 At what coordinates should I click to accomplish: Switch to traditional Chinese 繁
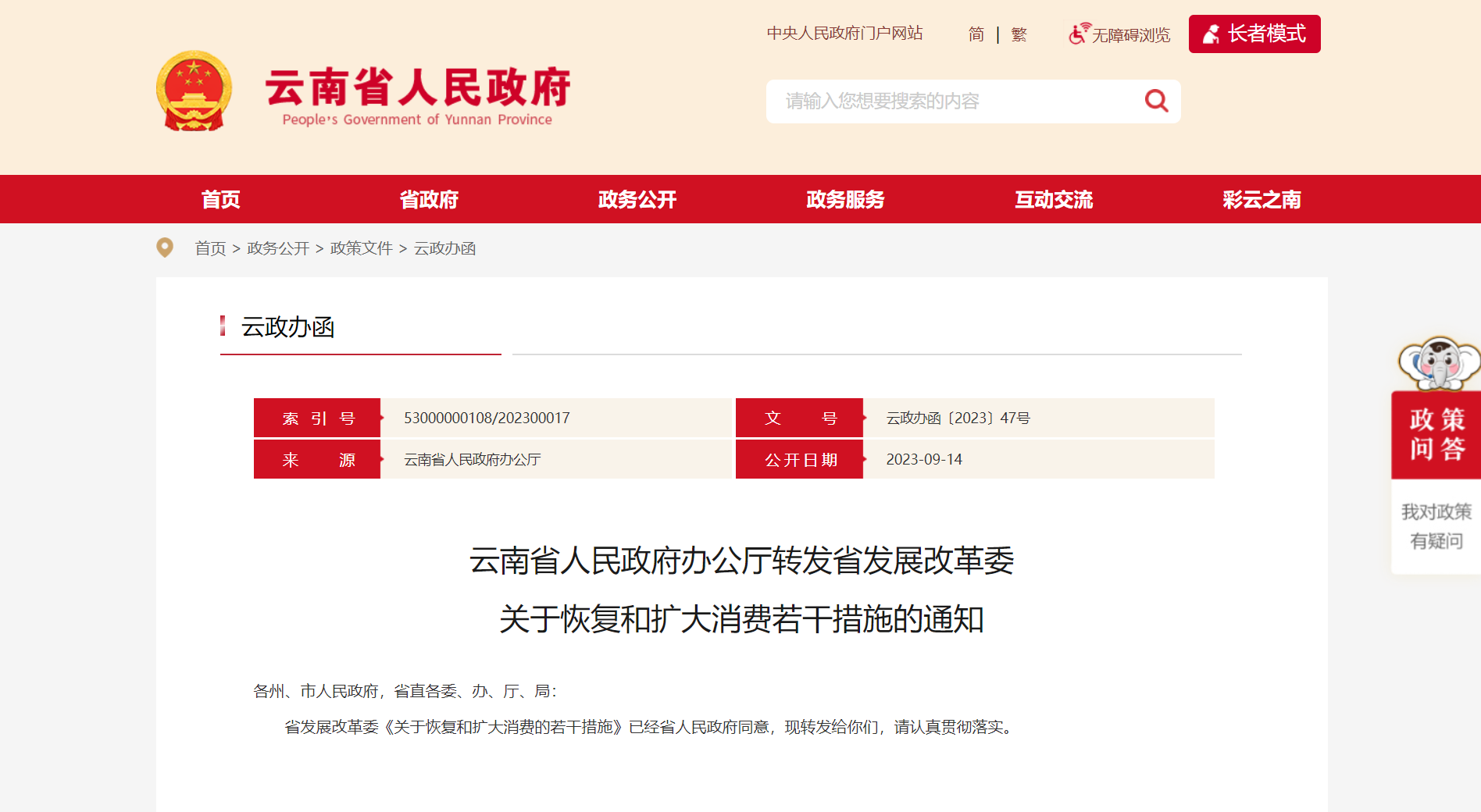click(1019, 34)
